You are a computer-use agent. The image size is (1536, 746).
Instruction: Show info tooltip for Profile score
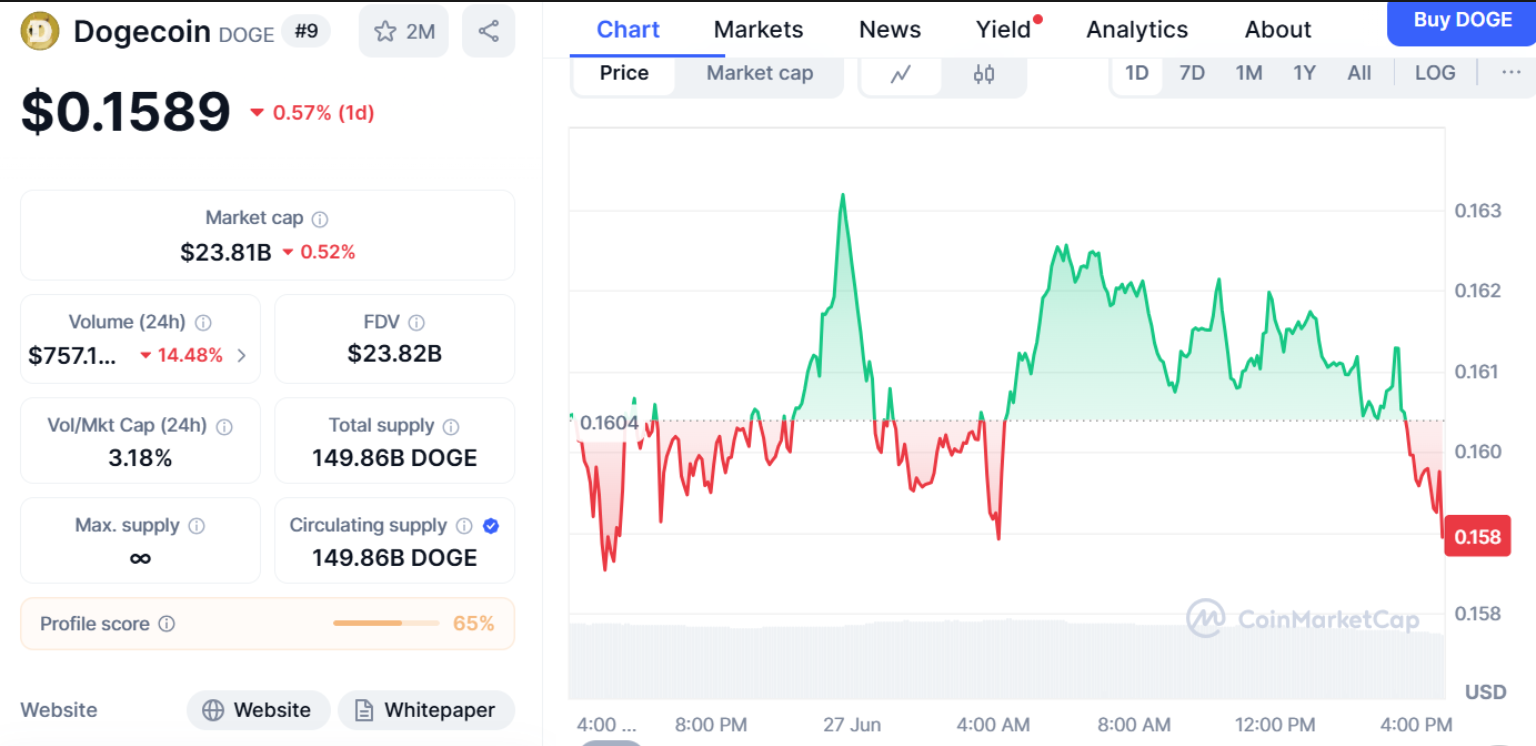(167, 624)
